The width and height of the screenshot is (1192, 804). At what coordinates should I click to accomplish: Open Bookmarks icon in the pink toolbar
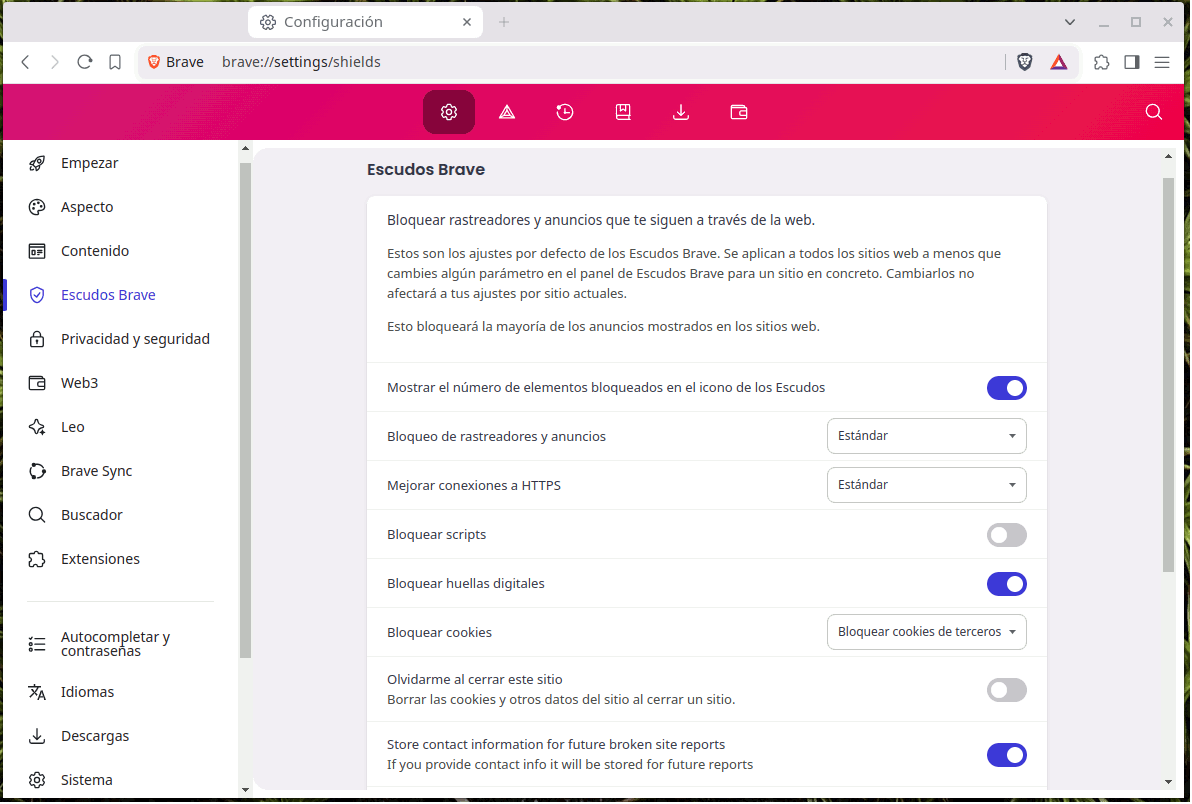[623, 112]
